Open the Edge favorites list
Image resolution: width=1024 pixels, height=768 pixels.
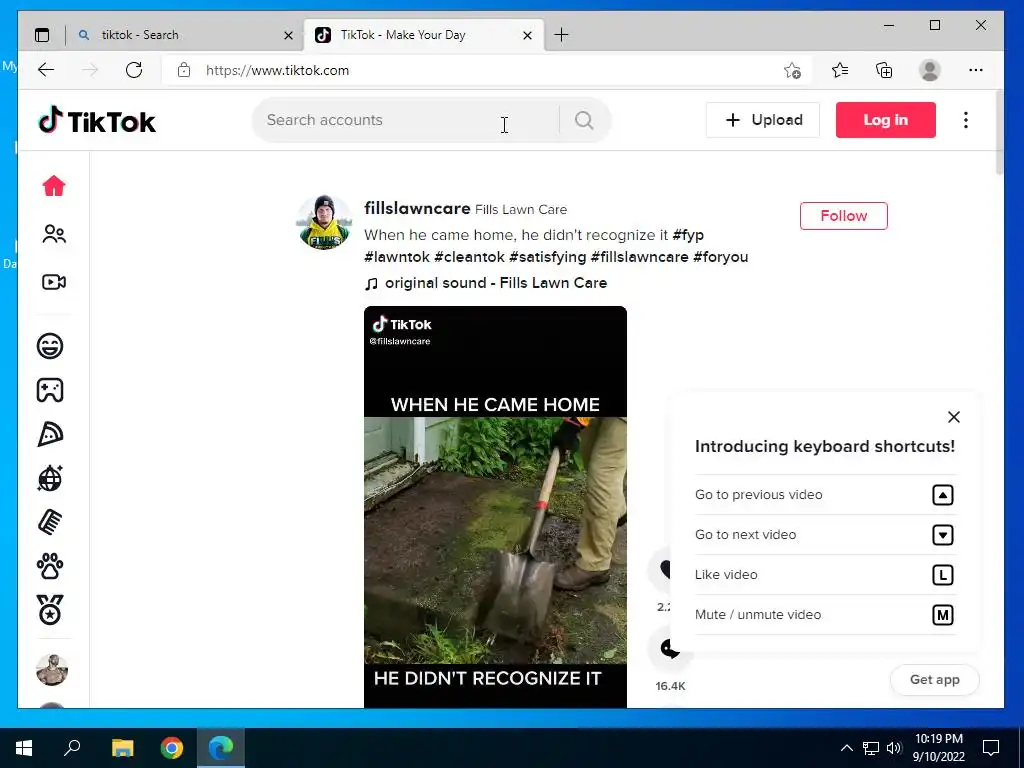click(x=840, y=70)
